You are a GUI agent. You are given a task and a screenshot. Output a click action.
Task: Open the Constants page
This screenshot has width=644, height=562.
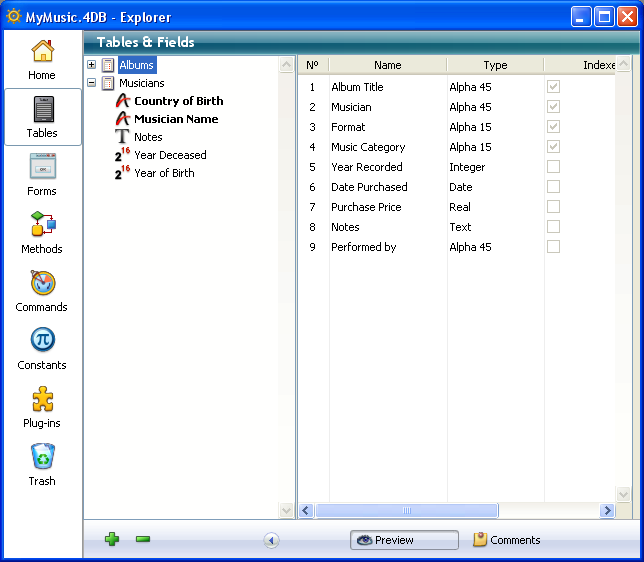point(42,349)
